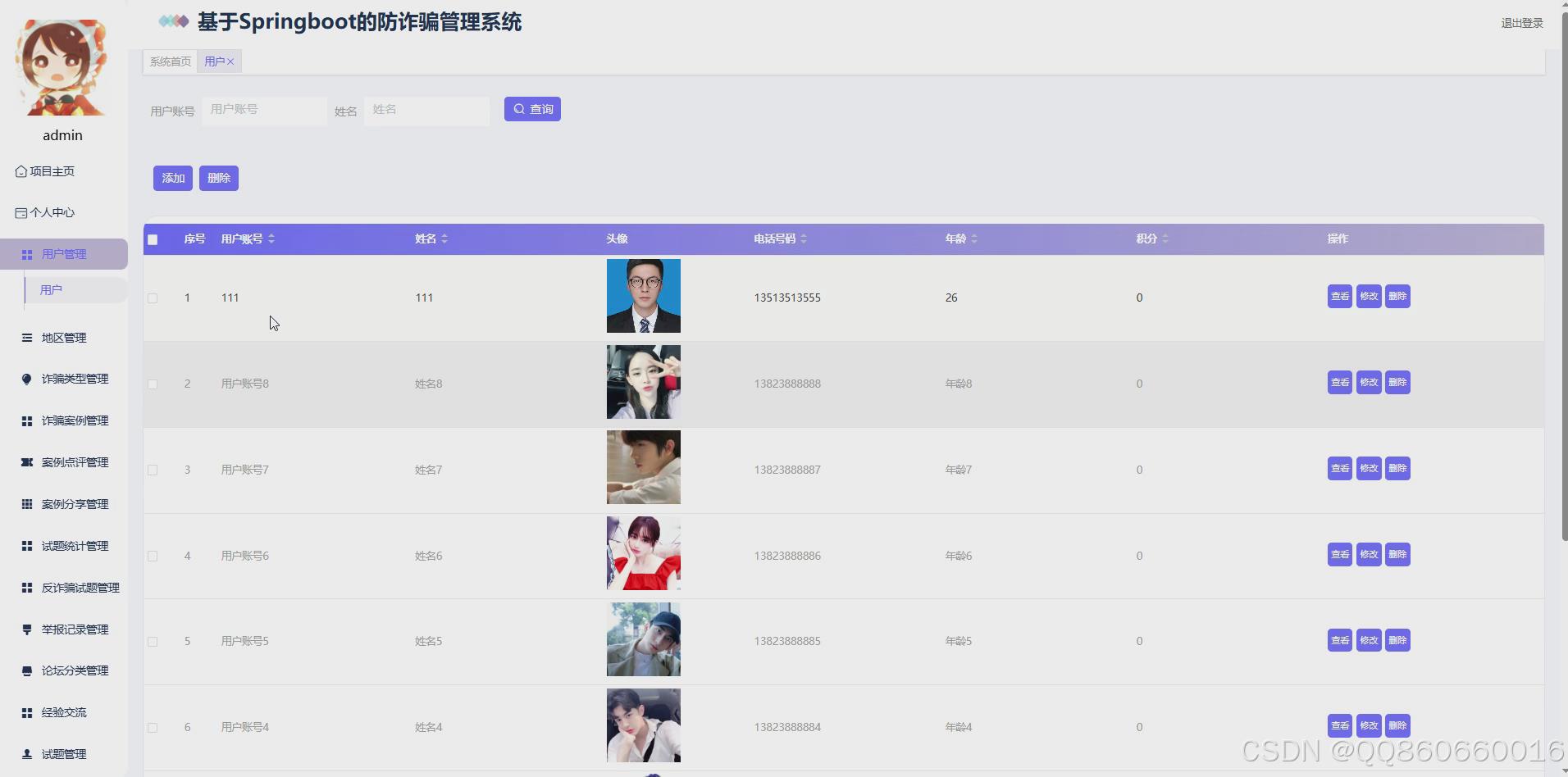Click the 案例点评管理 camera icon
The height and width of the screenshot is (777, 1568).
click(x=27, y=462)
